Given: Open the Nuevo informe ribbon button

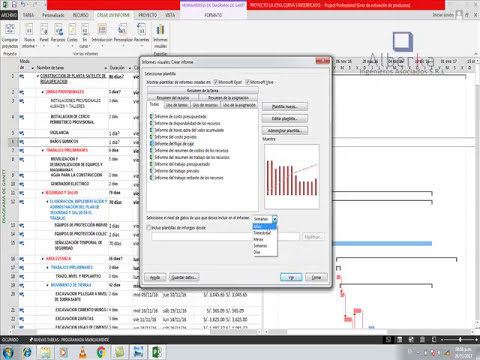Looking at the screenshot, I should (x=29, y=36).
